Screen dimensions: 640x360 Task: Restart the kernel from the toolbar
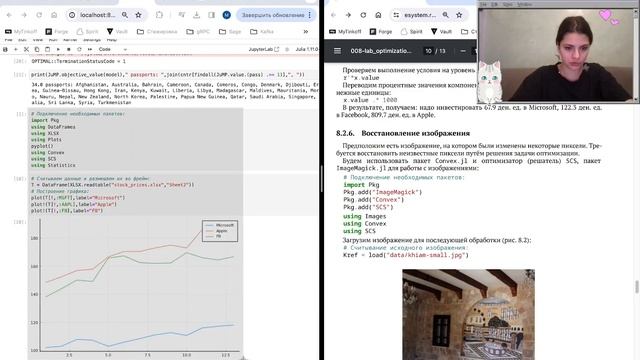pos(79,49)
